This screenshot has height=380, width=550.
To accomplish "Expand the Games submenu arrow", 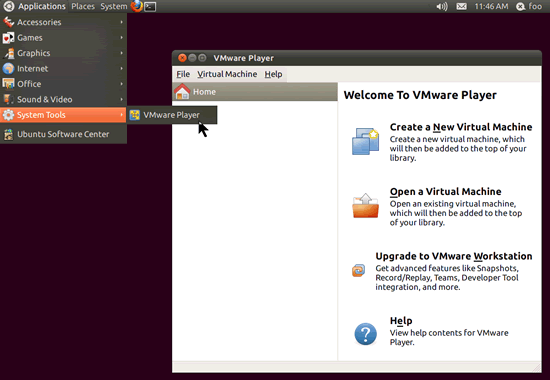I will pos(121,38).
